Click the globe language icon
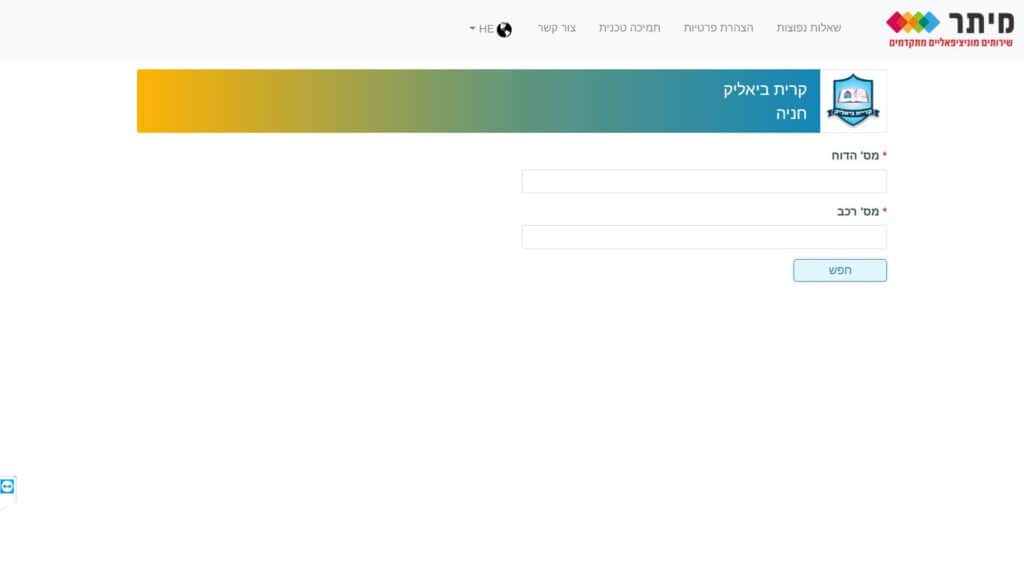 coord(504,29)
